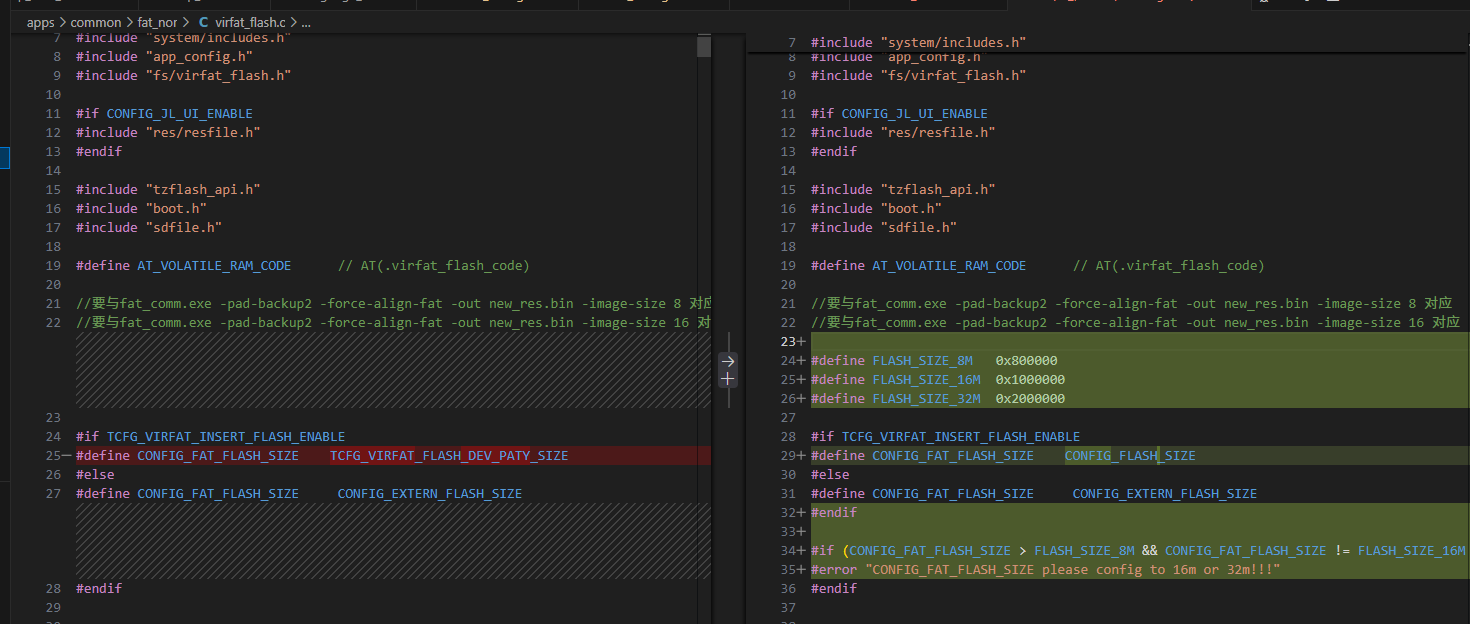Image resolution: width=1470 pixels, height=624 pixels.
Task: Click the value 0x1000000
Action: point(1030,379)
